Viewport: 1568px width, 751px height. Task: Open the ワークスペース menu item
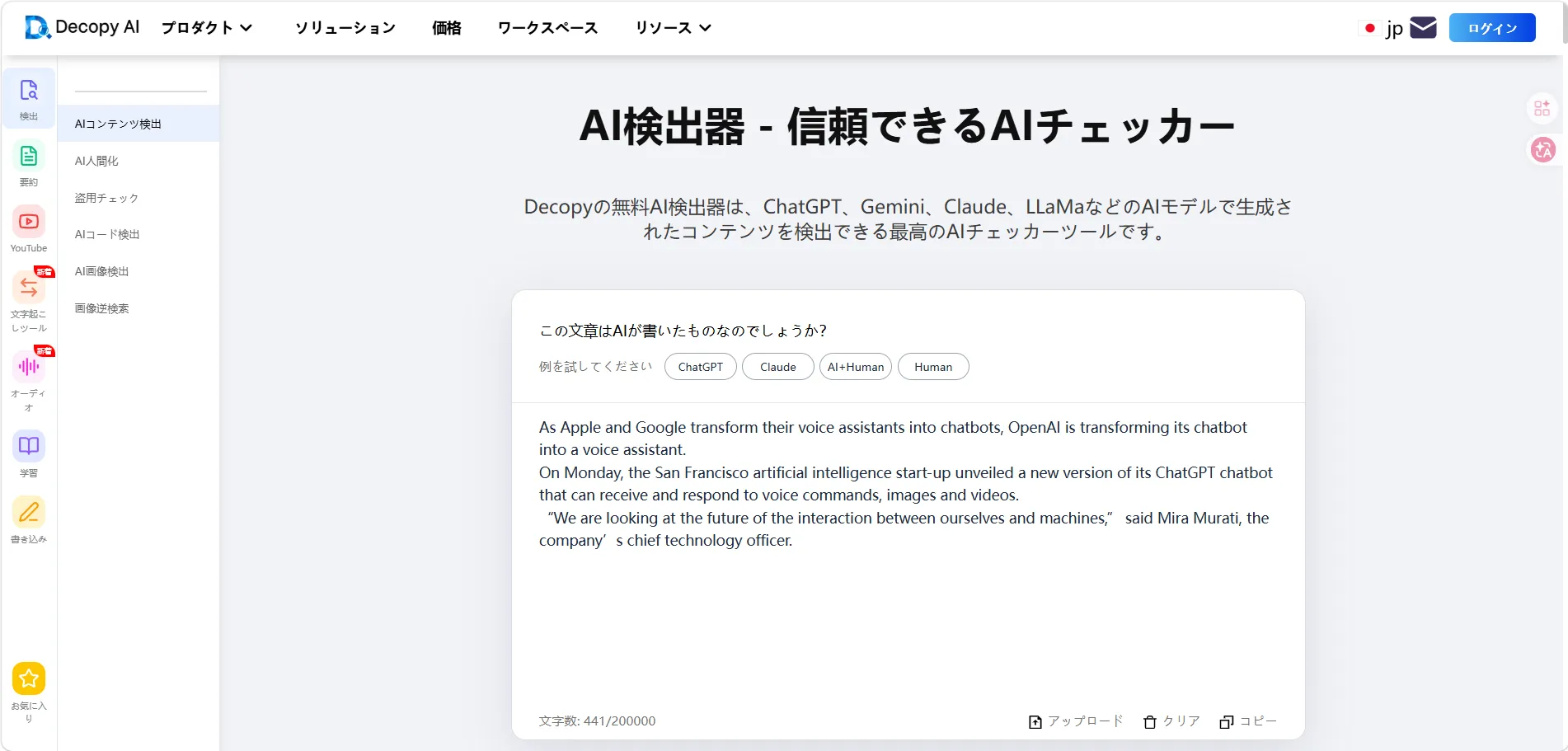(547, 28)
